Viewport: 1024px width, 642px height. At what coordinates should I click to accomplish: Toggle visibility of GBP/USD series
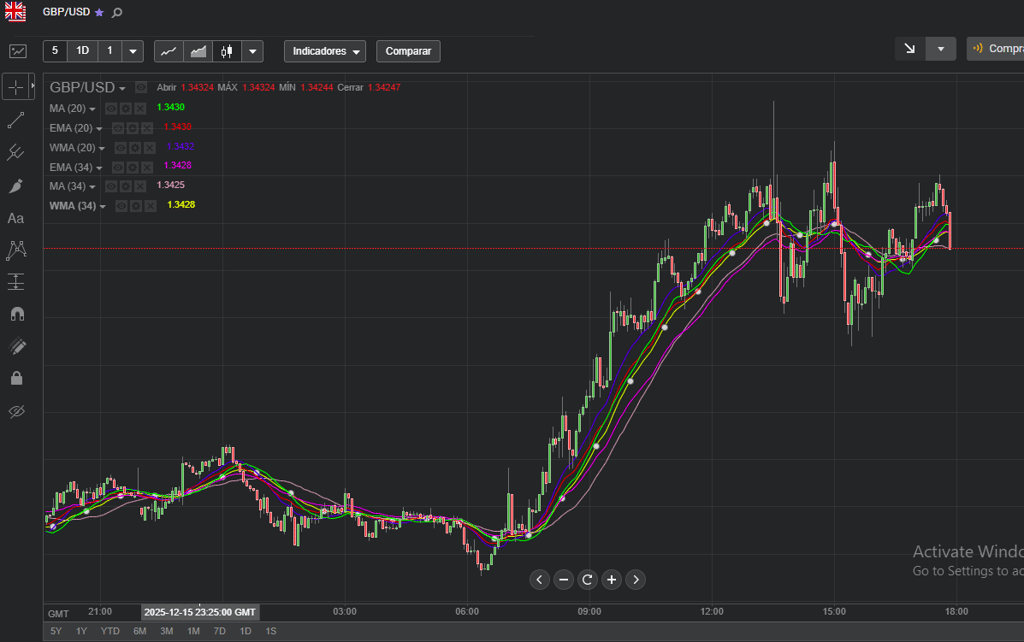point(141,88)
